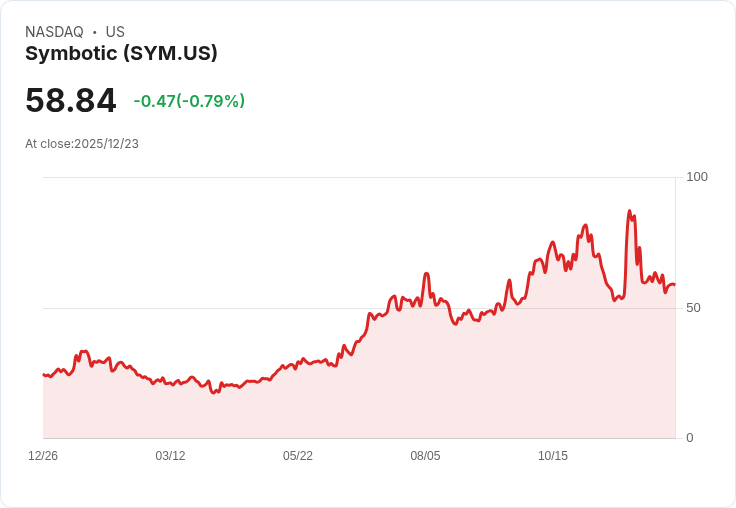The image size is (736, 508).
Task: Click the At close 2025/12/23 date text
Action: 82,144
